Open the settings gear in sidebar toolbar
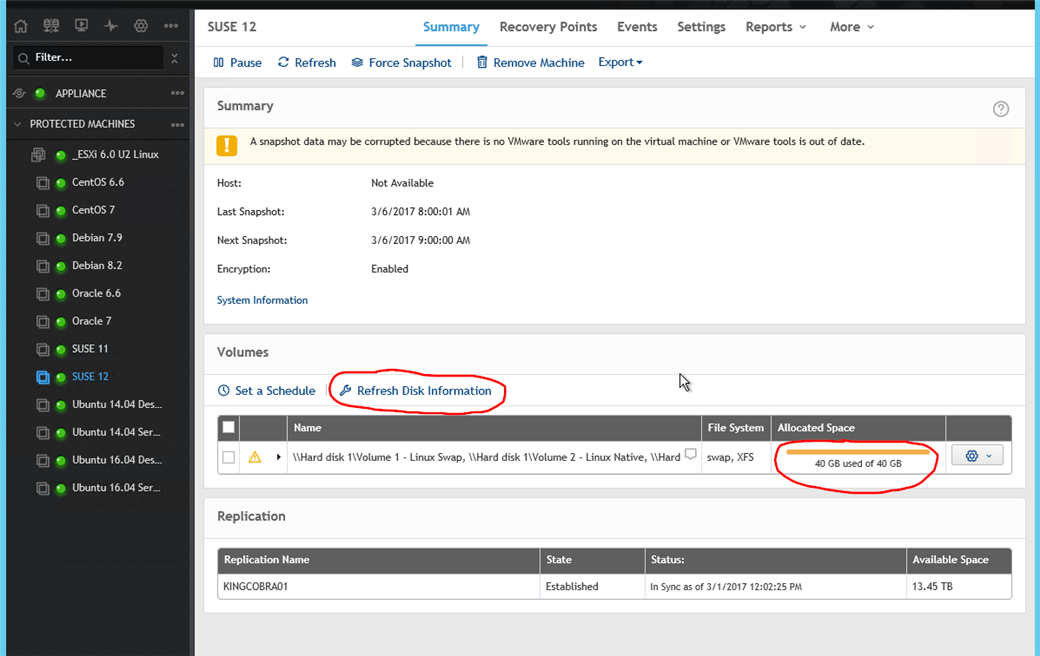1040x656 pixels. point(141,26)
